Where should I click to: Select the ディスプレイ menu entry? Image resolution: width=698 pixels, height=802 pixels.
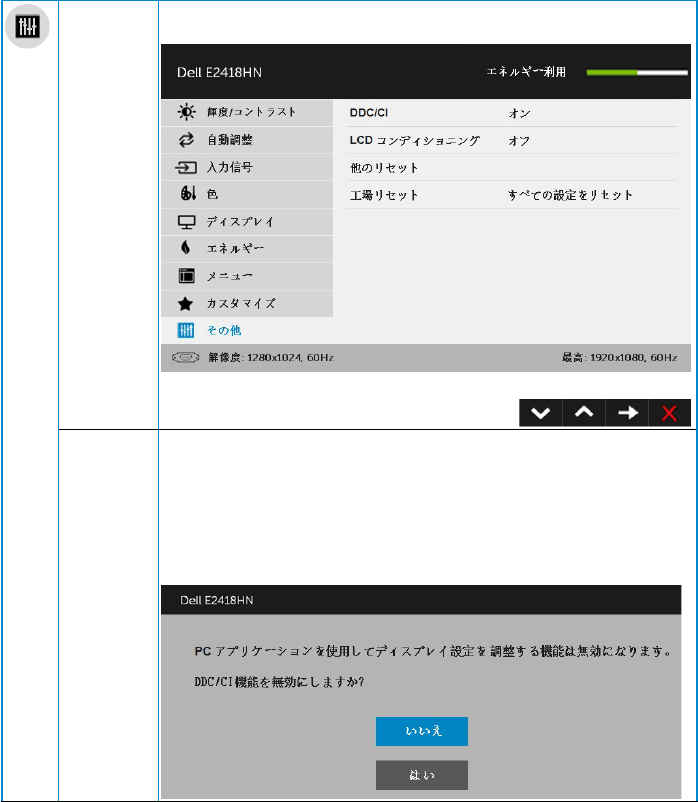click(x=247, y=221)
